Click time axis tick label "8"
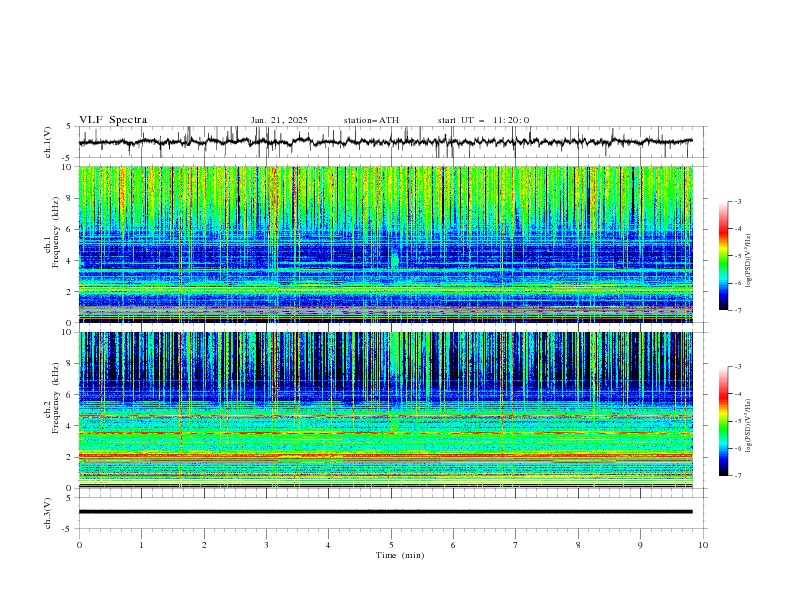The width and height of the screenshot is (792, 612). click(578, 545)
